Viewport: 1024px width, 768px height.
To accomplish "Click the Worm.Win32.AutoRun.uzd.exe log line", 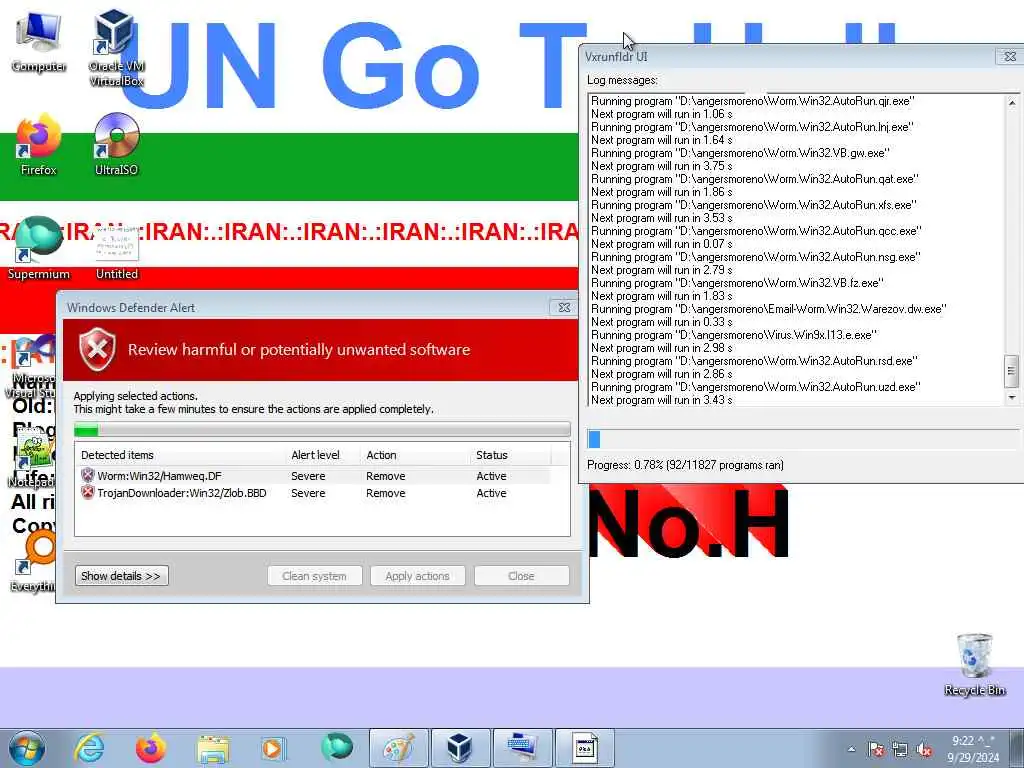I will 756,387.
